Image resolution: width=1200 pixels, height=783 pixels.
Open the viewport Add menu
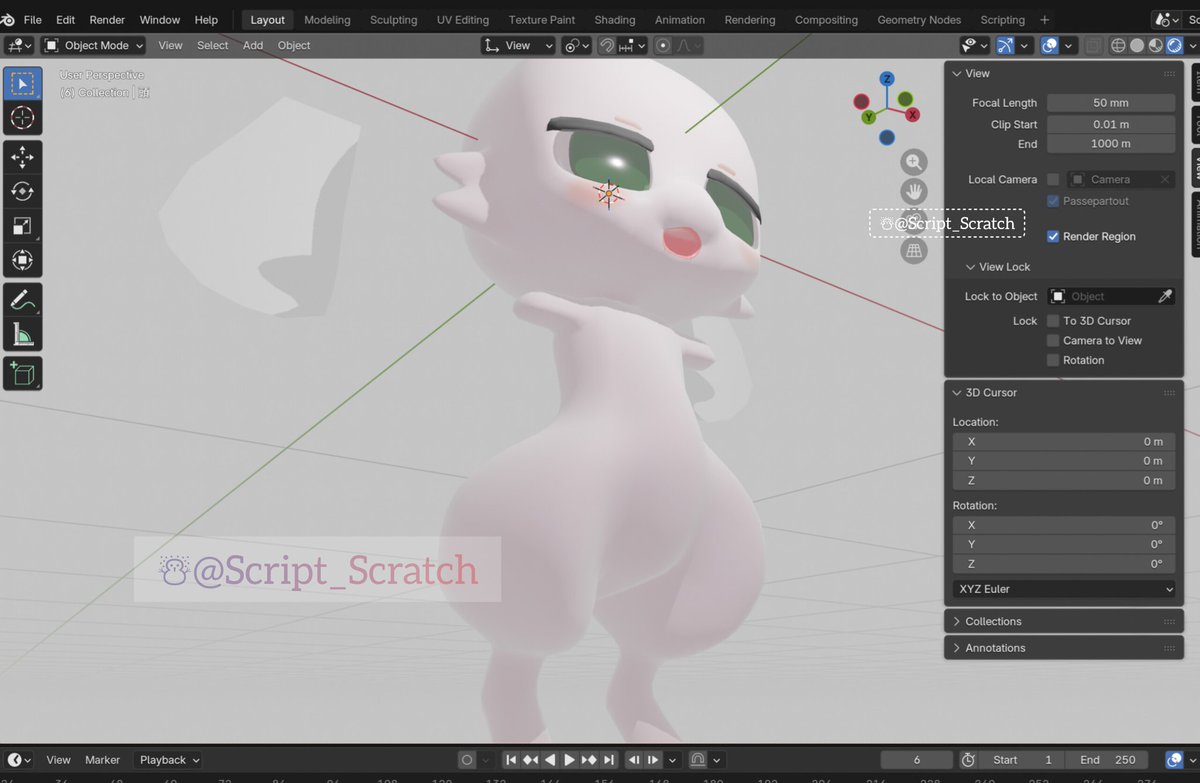tap(253, 45)
